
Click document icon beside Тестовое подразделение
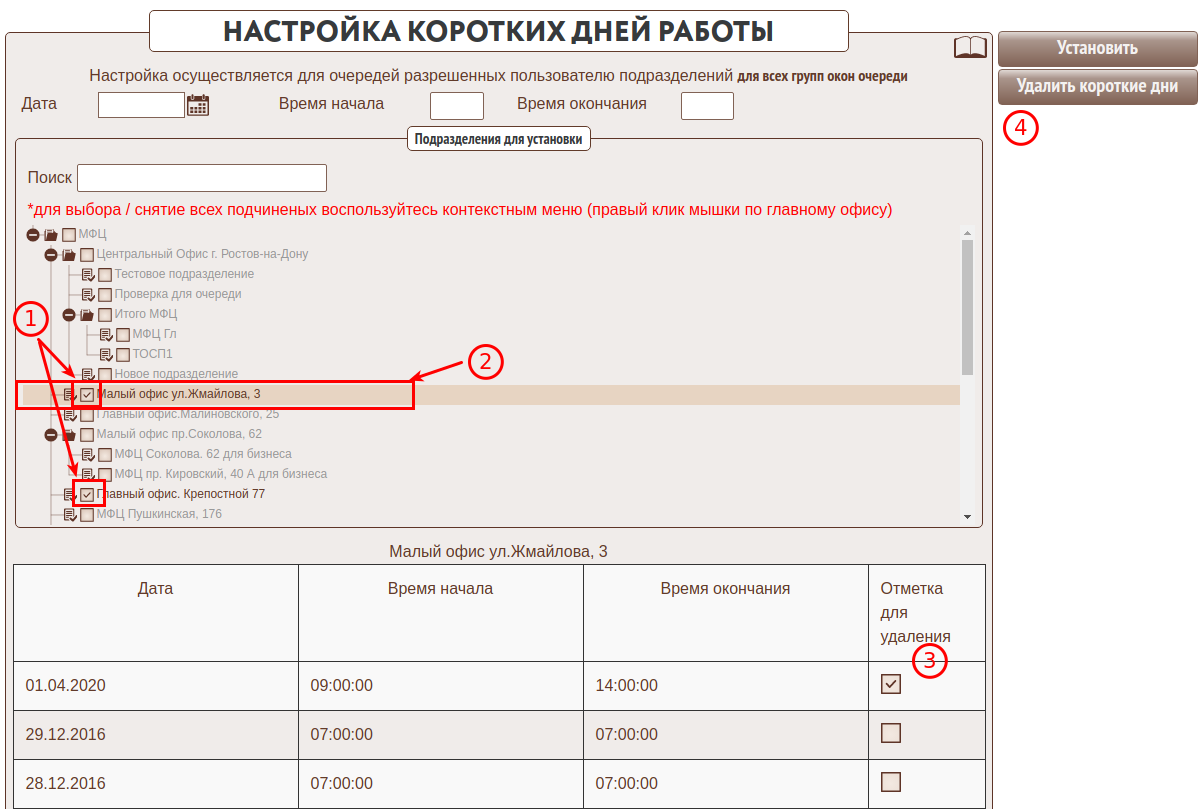[x=88, y=274]
